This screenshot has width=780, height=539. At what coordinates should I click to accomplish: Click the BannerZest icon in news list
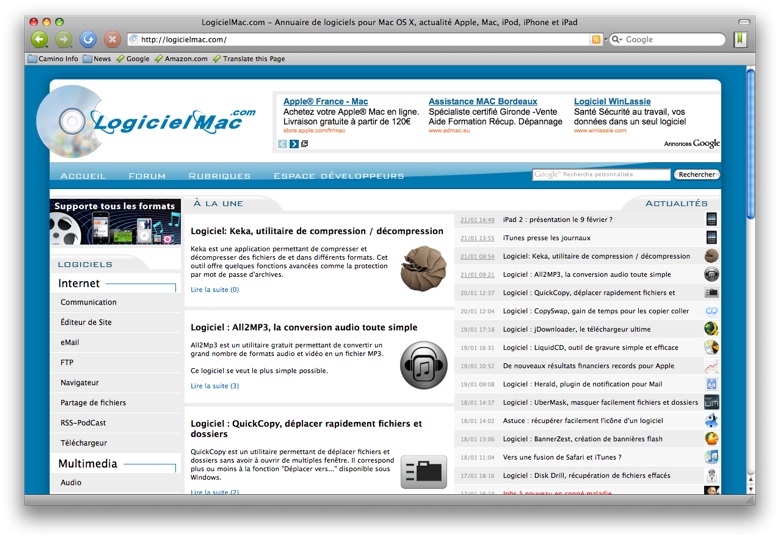point(712,439)
